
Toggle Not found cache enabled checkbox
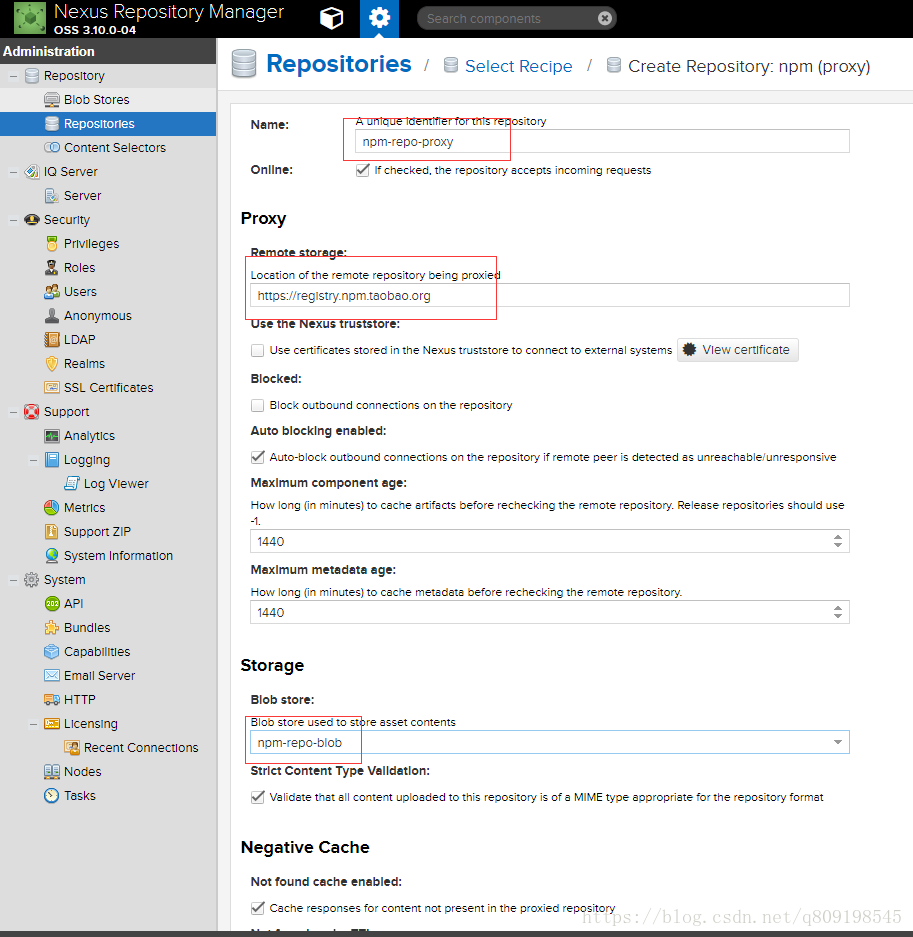[258, 908]
